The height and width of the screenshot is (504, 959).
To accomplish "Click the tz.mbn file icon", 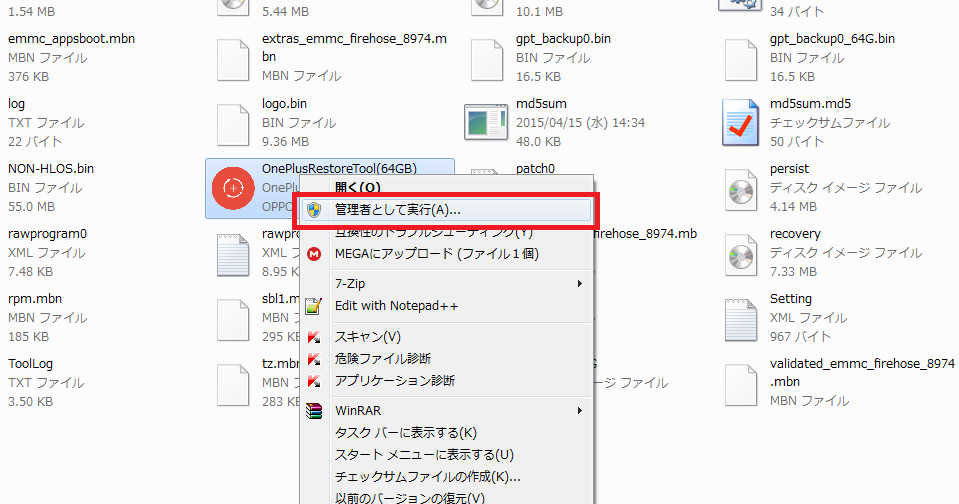I will (x=233, y=385).
